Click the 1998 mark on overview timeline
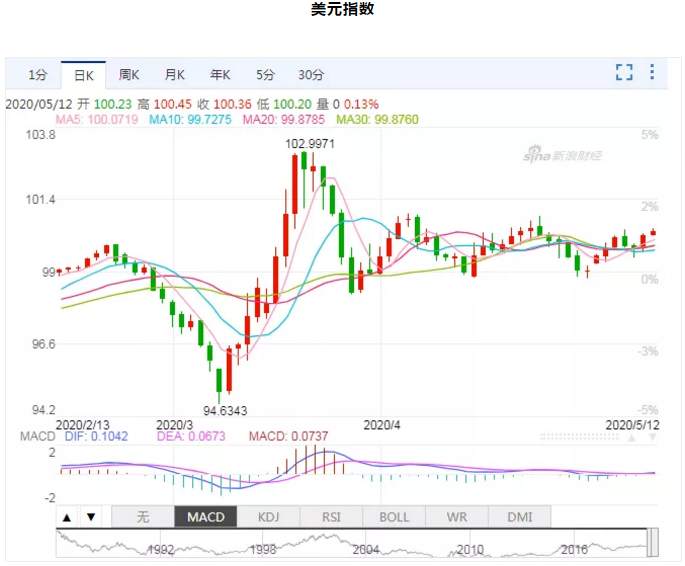The width and height of the screenshot is (685, 566). (263, 549)
